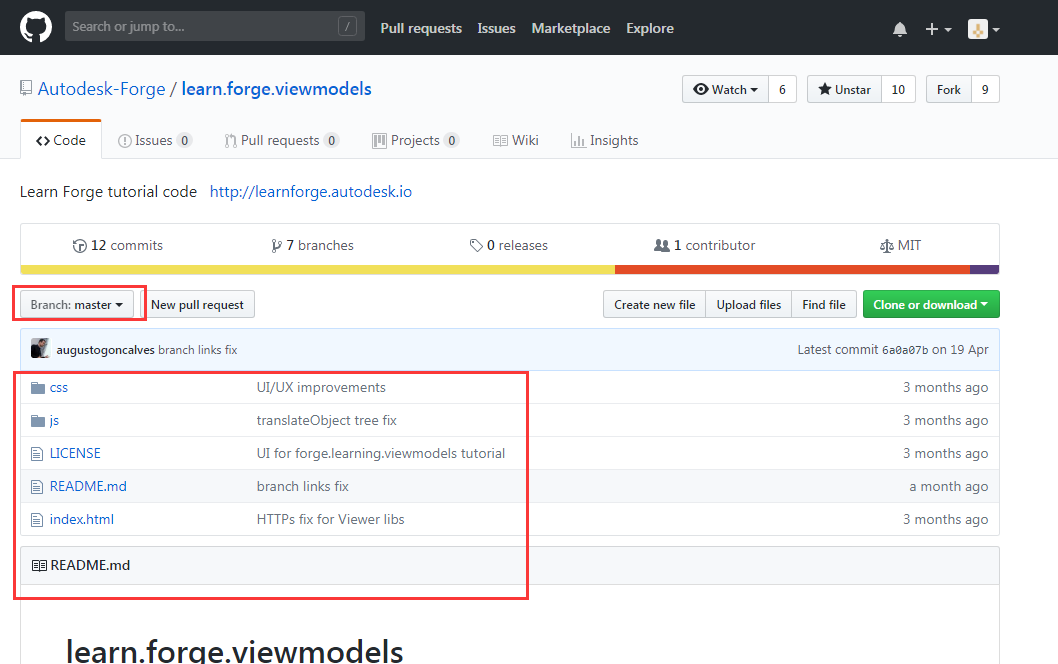This screenshot has height=664, width=1058.
Task: Click 'a month ago' timestamp for README.md
Action: click(949, 487)
